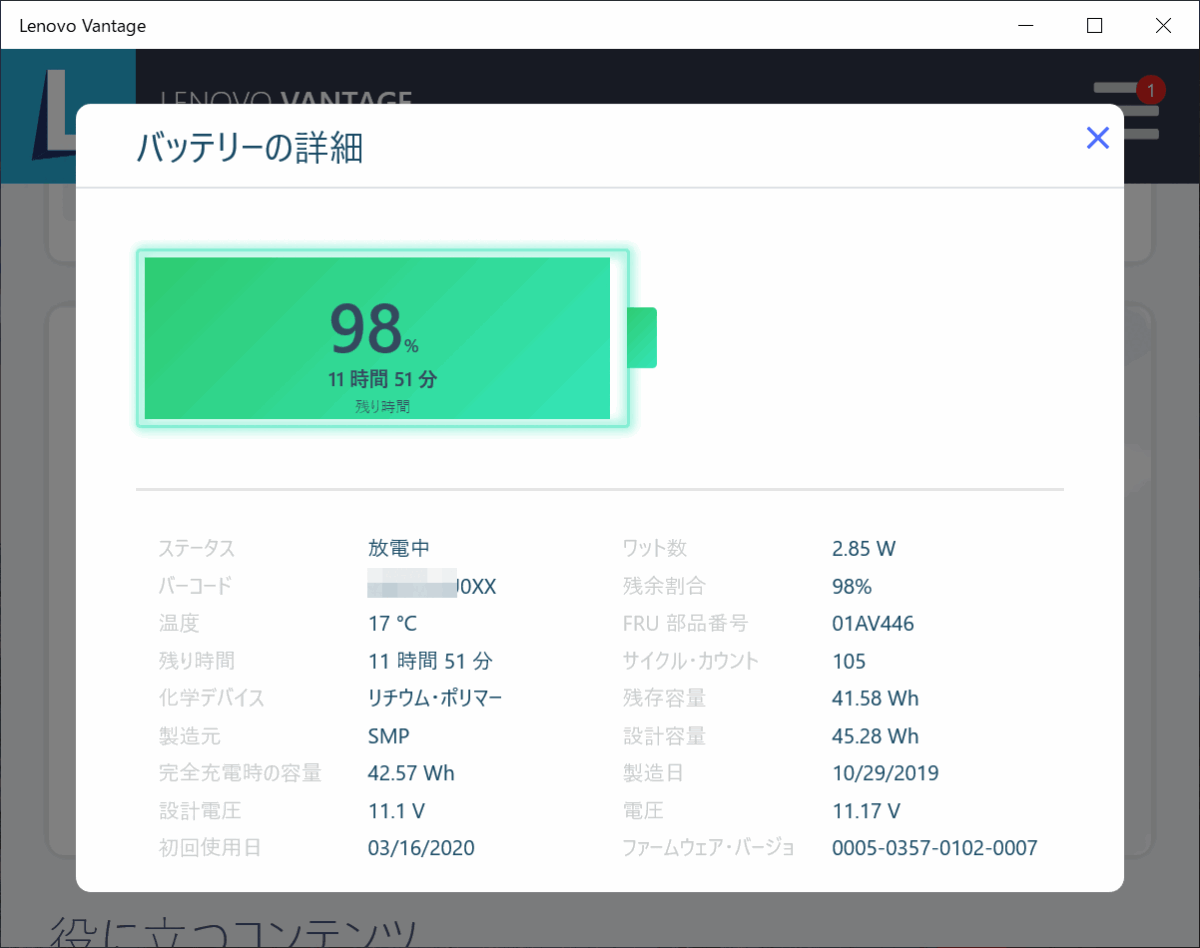Close the Lenovo Vantage window
This screenshot has height=948, width=1200.
1164,25
